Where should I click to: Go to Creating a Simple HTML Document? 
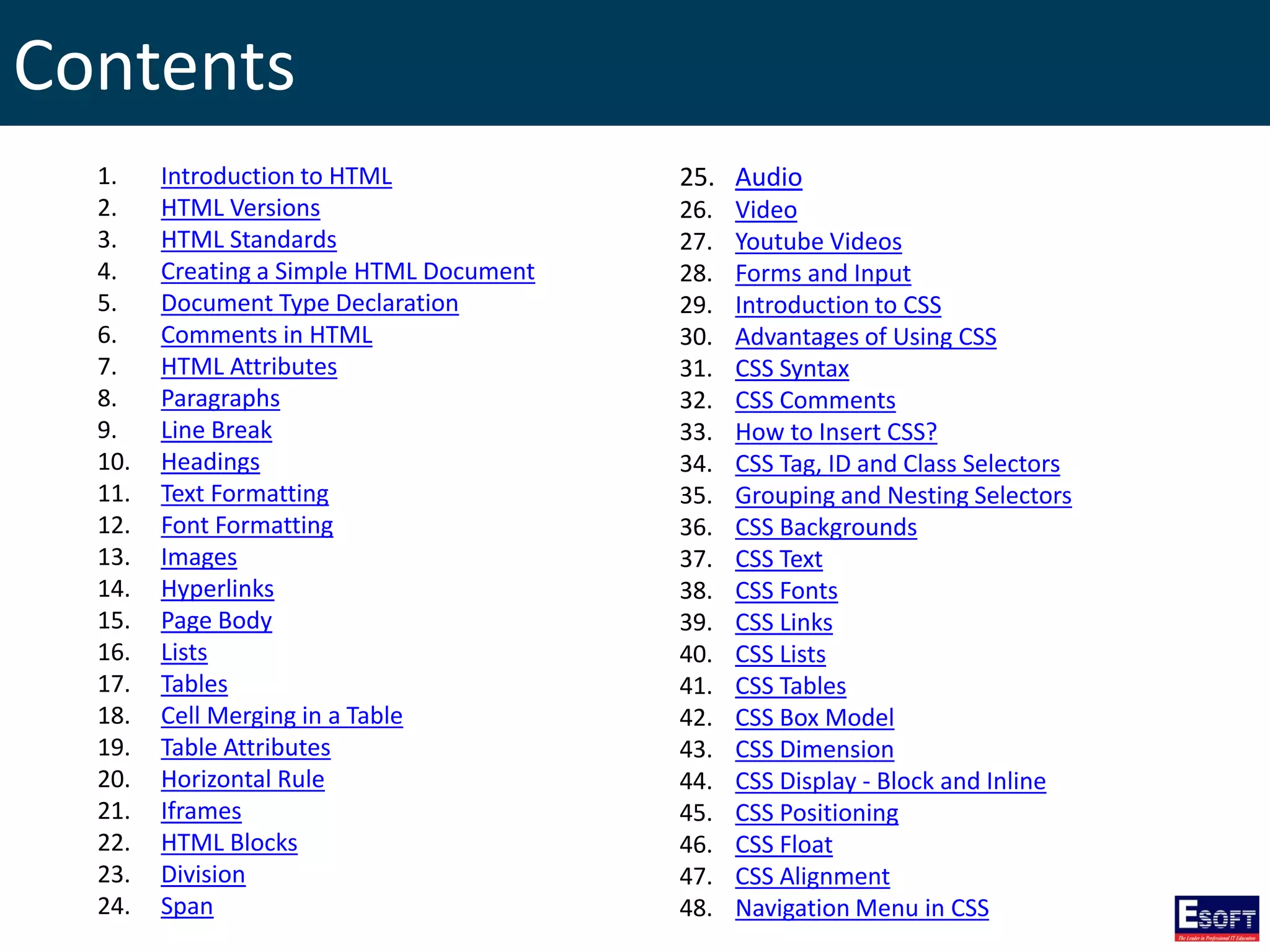point(347,271)
